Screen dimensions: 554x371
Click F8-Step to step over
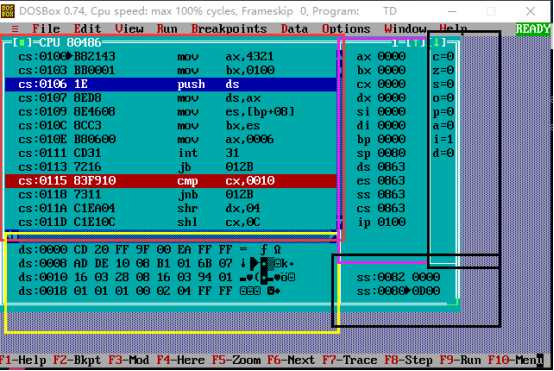[x=408, y=360]
